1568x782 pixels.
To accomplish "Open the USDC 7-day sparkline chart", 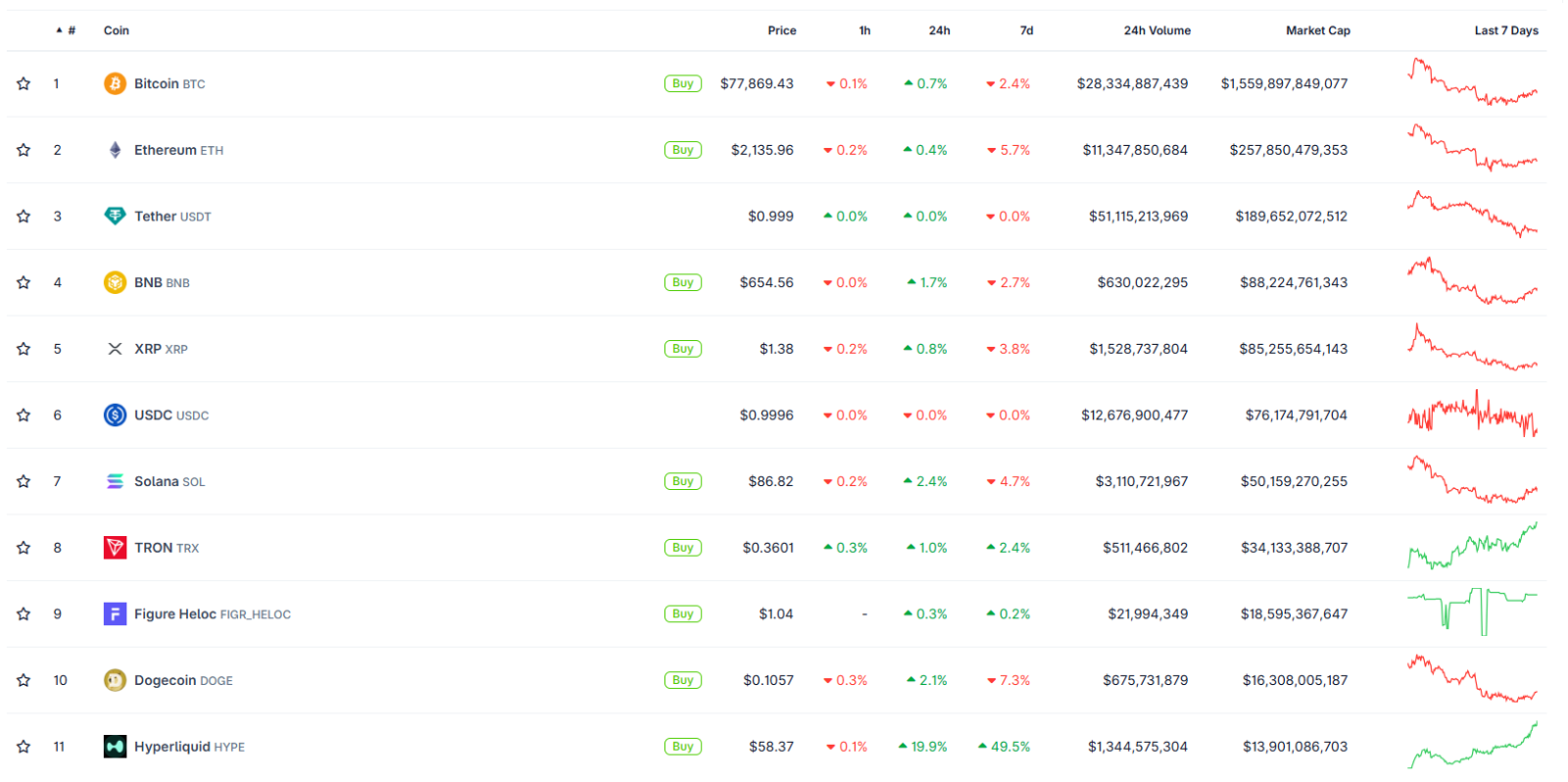I will point(1472,414).
